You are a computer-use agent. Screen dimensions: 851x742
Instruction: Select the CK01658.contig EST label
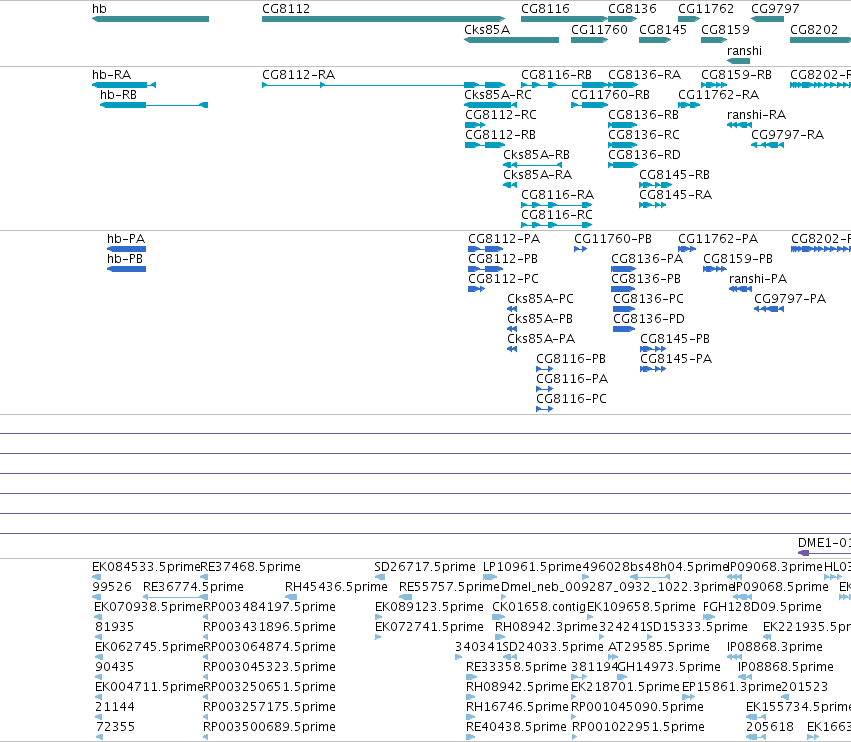pos(539,607)
